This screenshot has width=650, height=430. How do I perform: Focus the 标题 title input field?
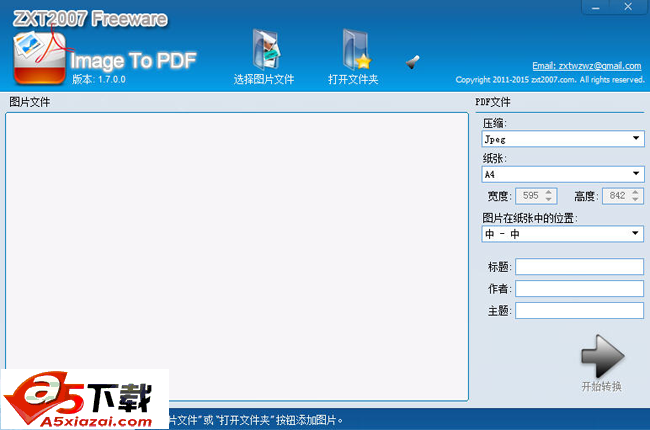579,267
